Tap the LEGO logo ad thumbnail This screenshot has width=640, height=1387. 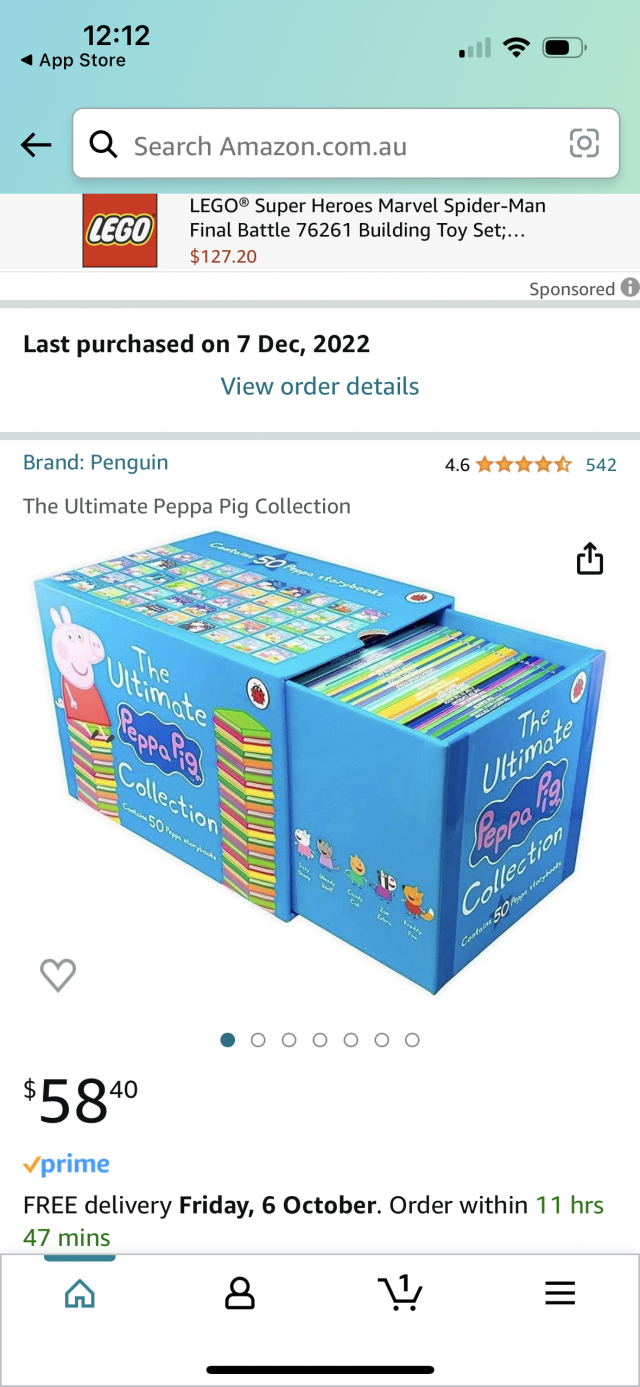click(x=120, y=231)
